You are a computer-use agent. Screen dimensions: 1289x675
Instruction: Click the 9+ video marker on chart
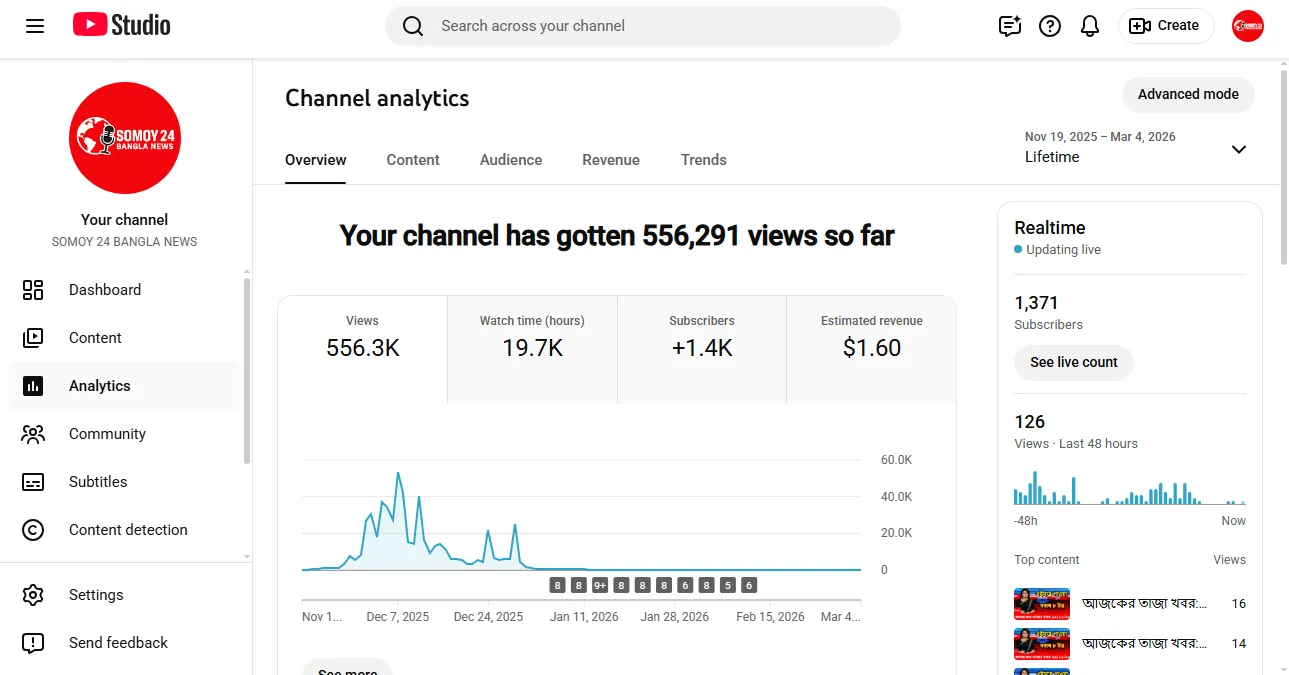click(x=600, y=586)
